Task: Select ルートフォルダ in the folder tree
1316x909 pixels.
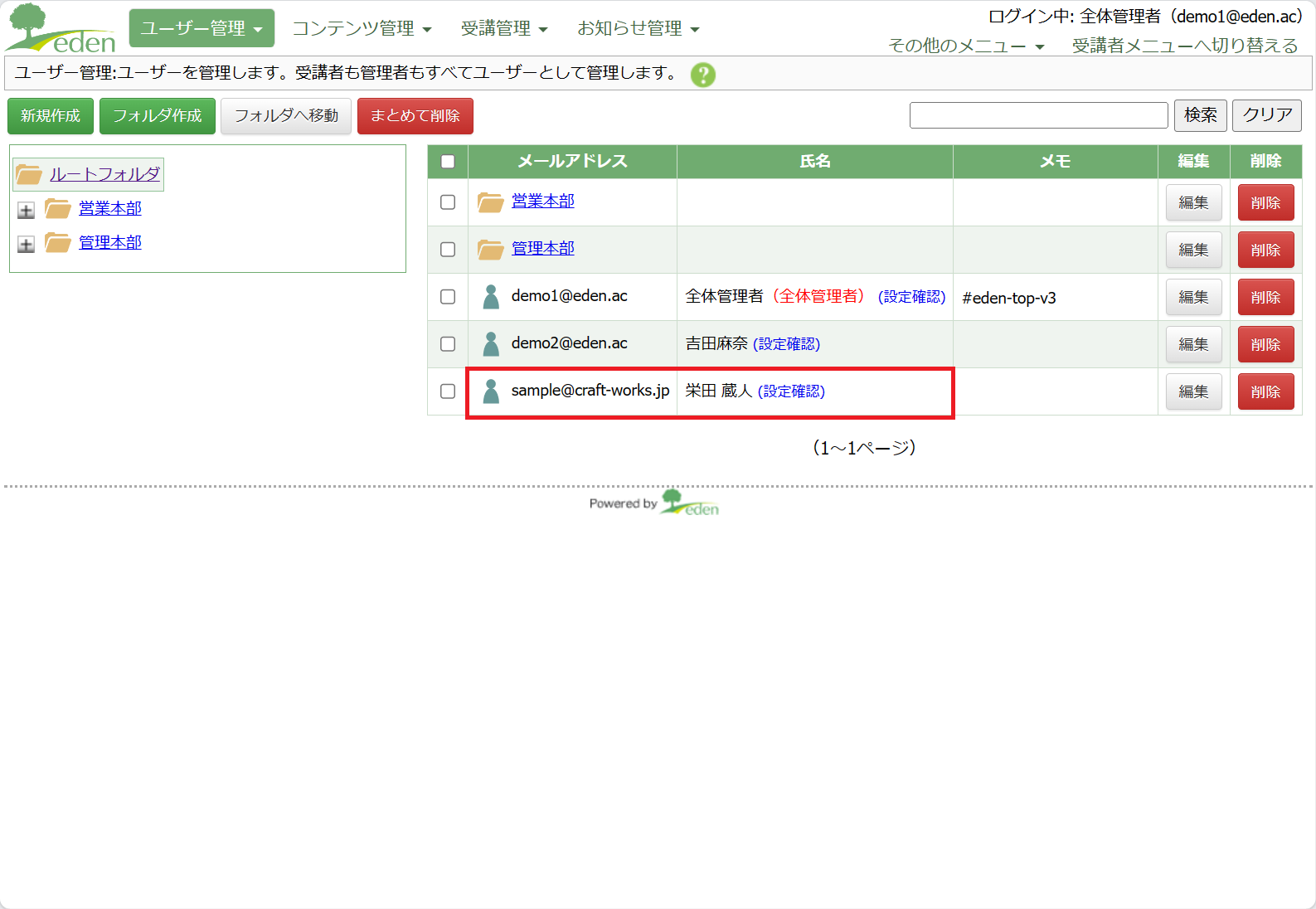Action: tap(104, 174)
